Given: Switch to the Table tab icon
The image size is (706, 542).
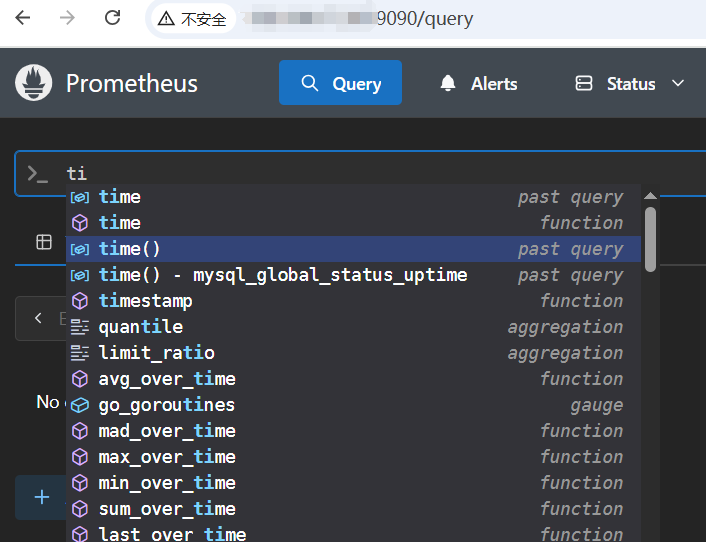Looking at the screenshot, I should 44,242.
